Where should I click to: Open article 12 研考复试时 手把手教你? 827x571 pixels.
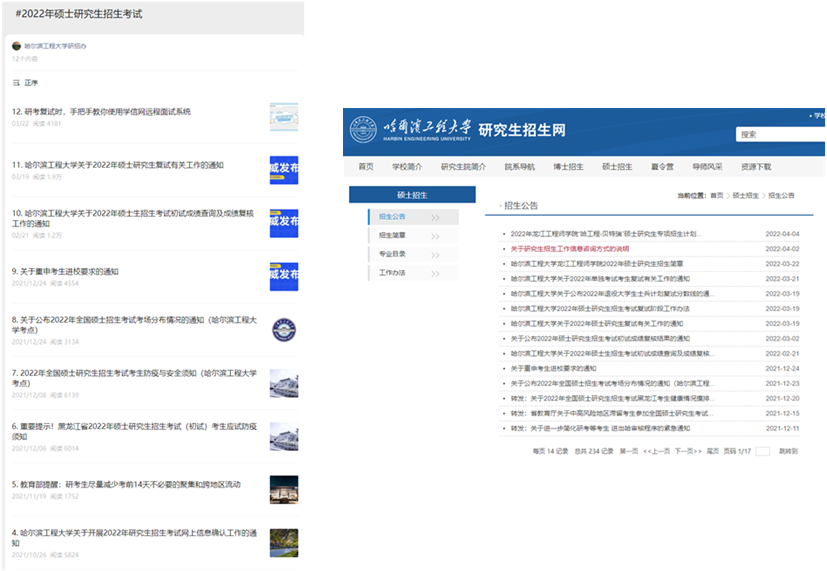click(x=101, y=111)
